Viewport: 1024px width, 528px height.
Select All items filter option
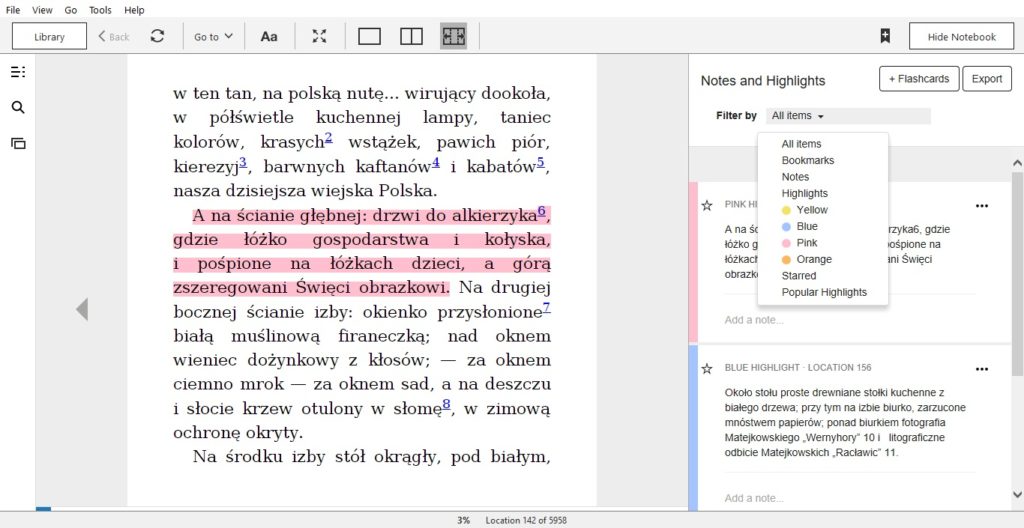[x=801, y=144]
